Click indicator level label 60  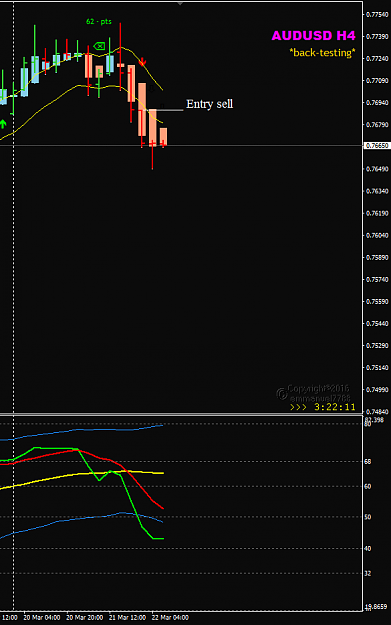(367, 486)
